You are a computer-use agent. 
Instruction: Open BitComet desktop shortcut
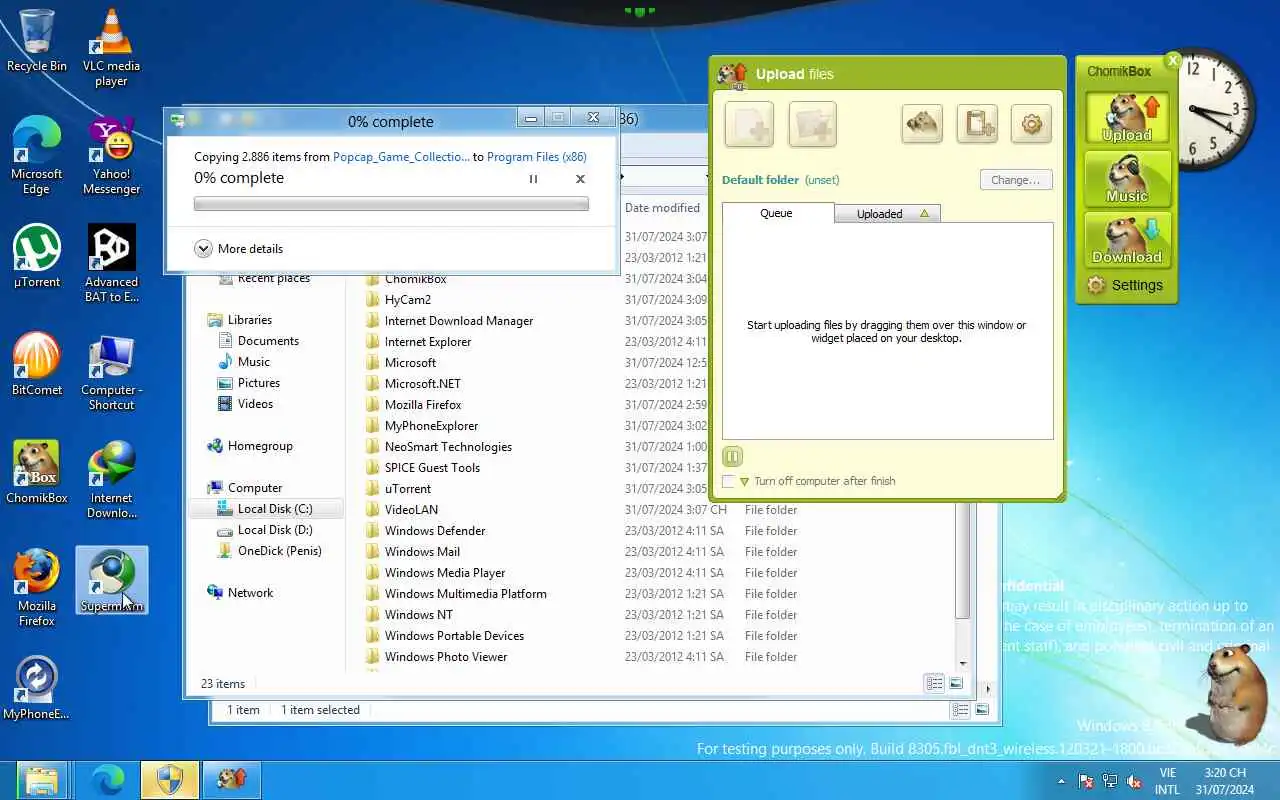pyautogui.click(x=37, y=363)
